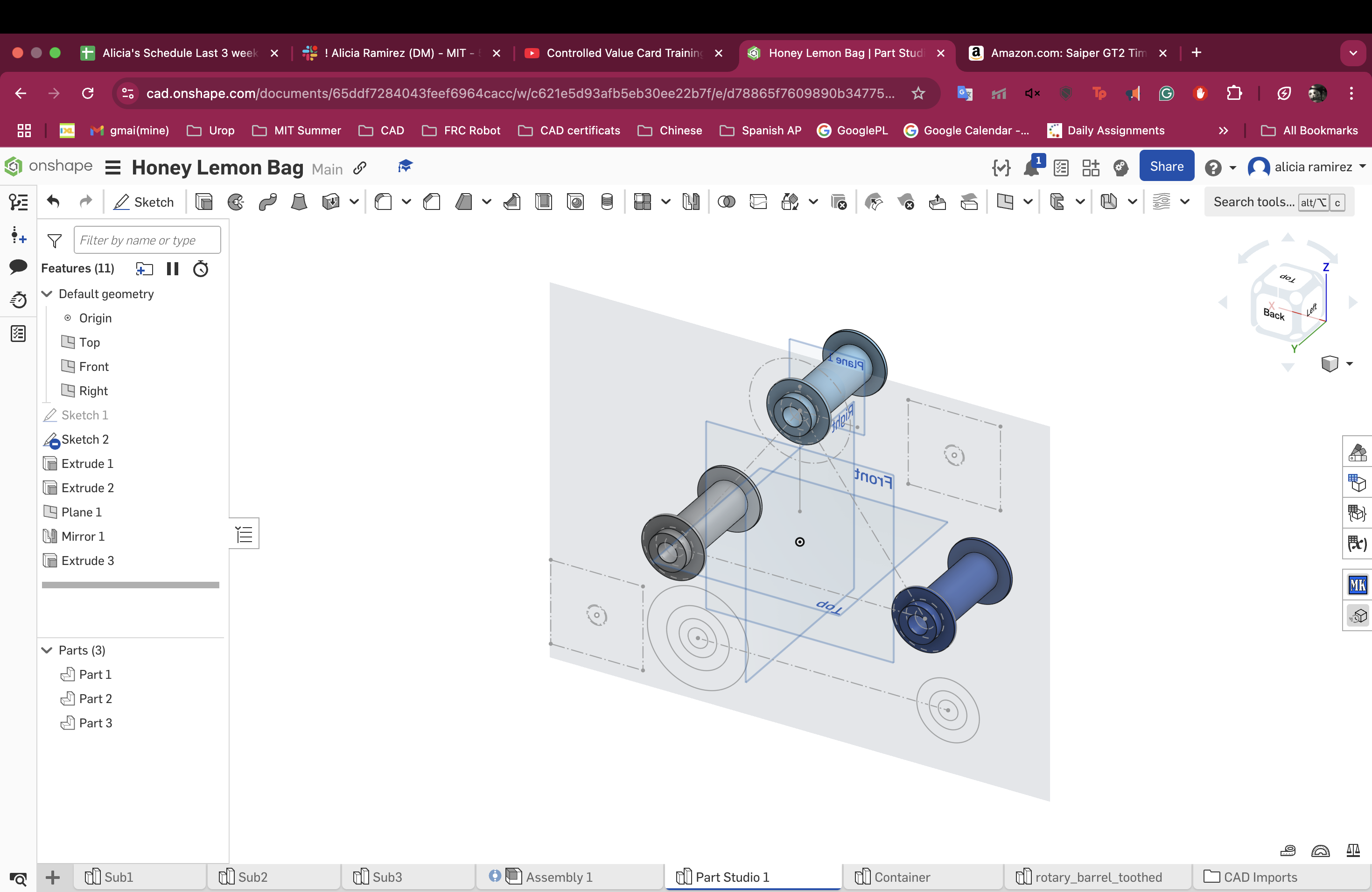Select the Transform tool
This screenshot has height=892, width=1372.
(x=790, y=202)
